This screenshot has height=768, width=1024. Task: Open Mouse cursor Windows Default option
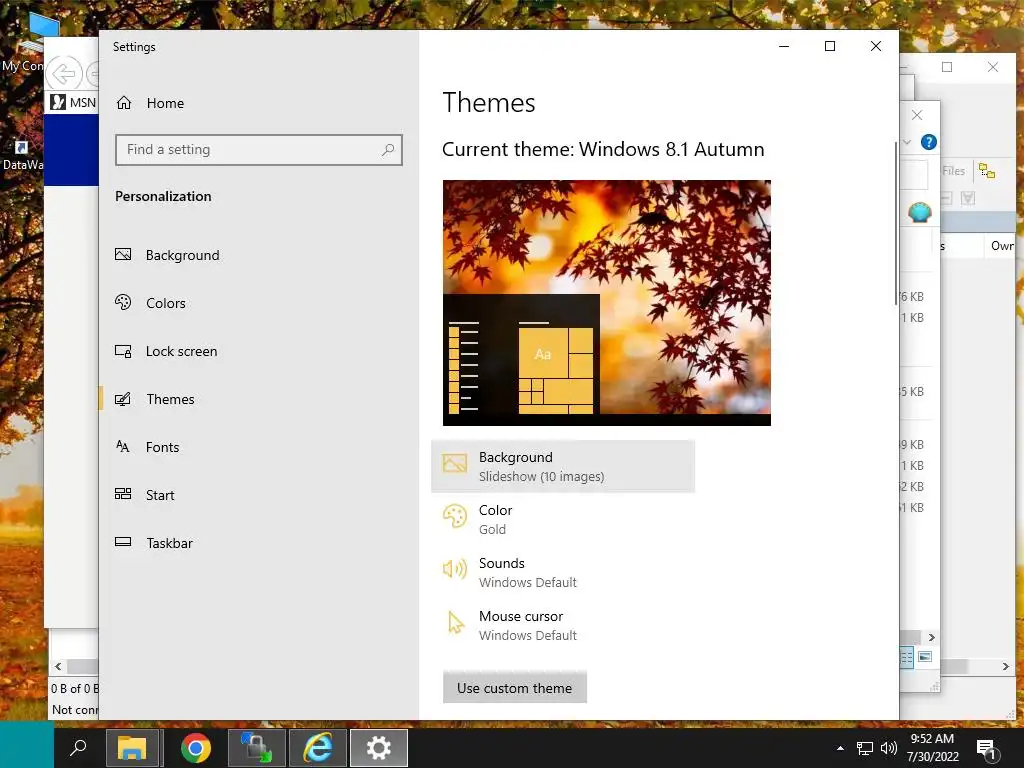tap(563, 625)
